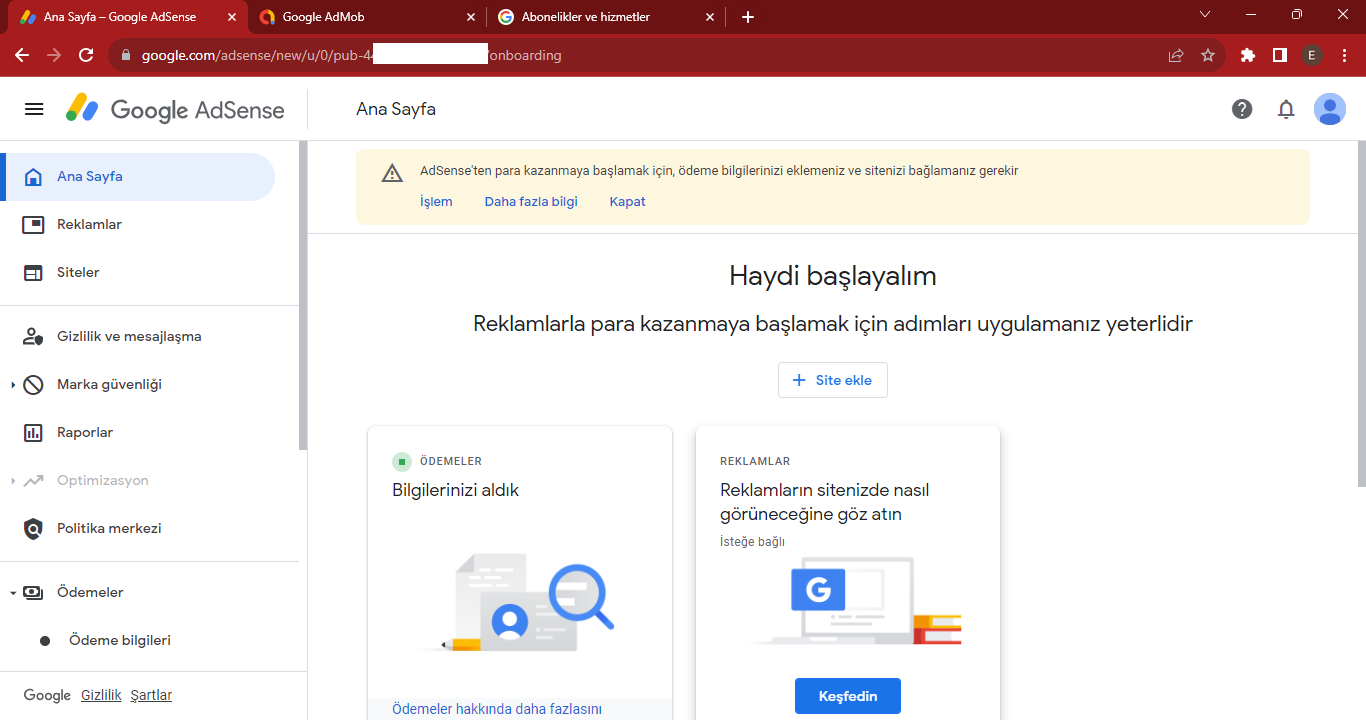Screen dimensions: 1366x720
Task: Close the Google AdMob tab
Action: tap(472, 17)
